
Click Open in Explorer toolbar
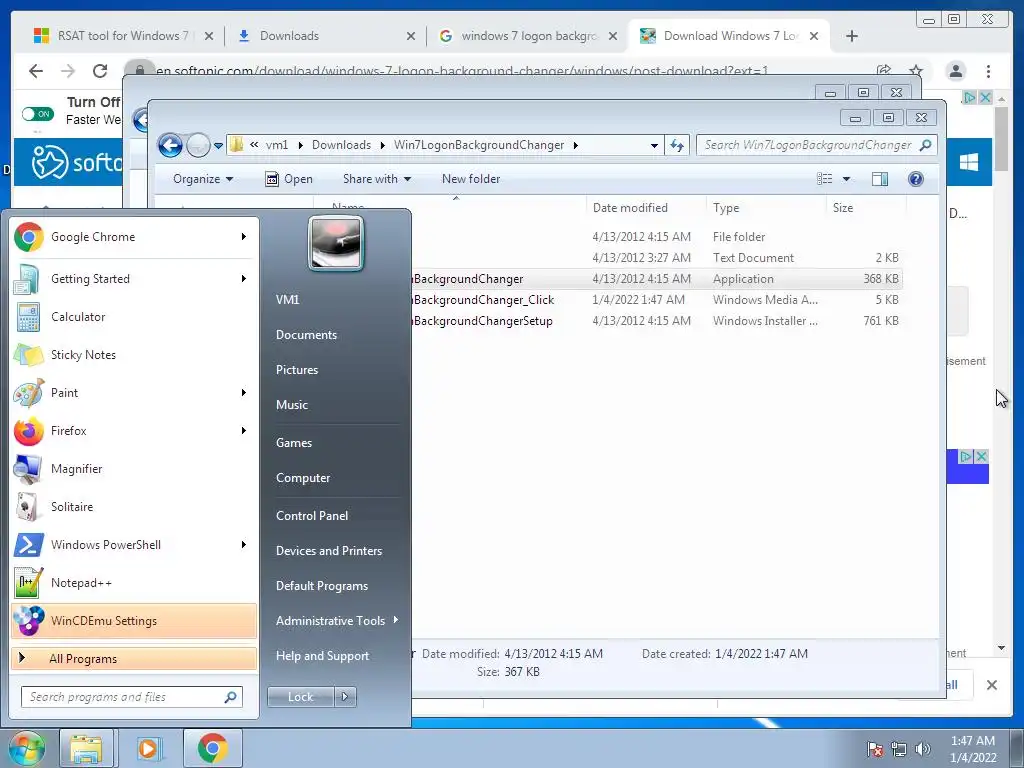[289, 179]
